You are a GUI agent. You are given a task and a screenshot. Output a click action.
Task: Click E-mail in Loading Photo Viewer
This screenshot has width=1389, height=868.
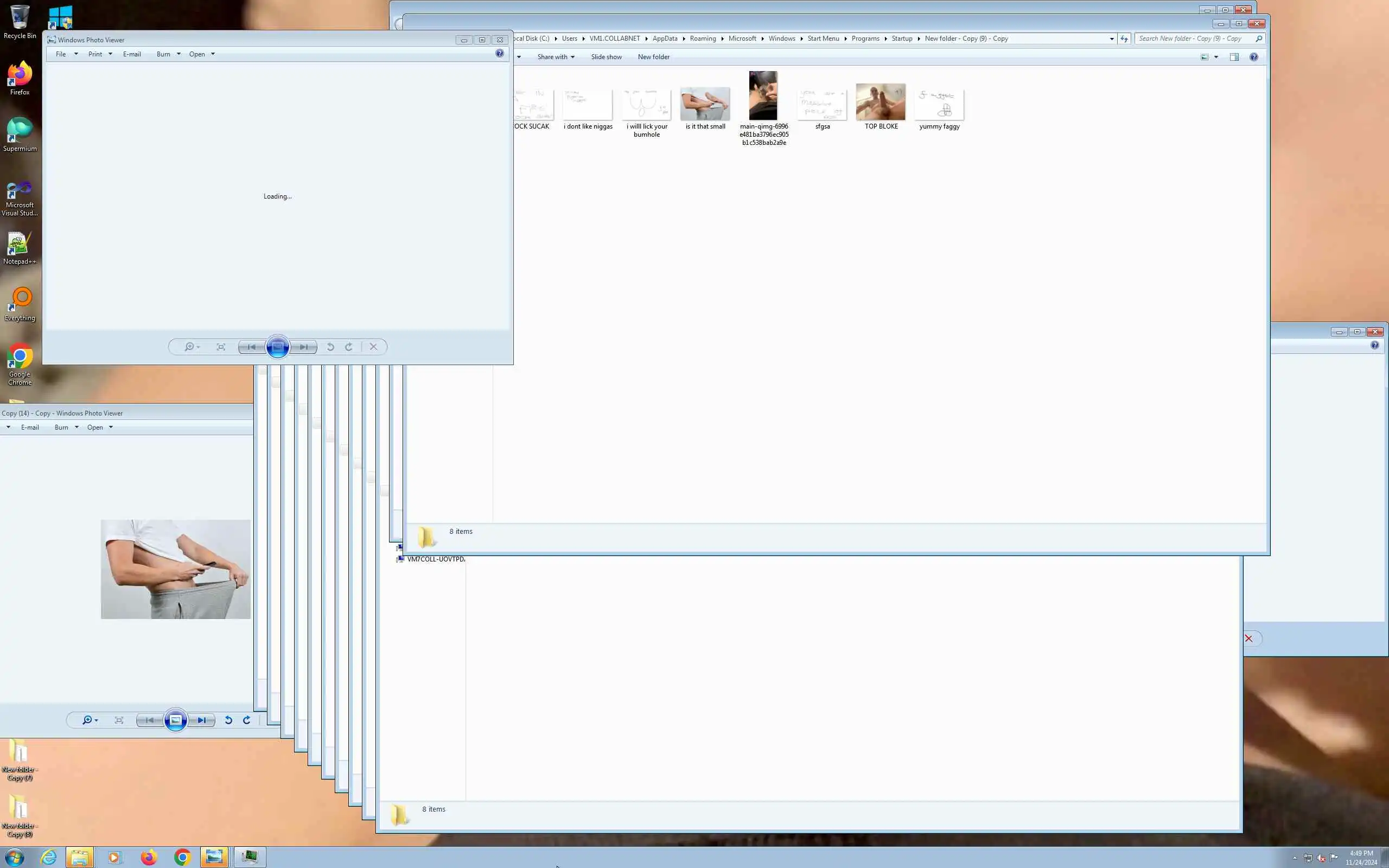click(x=131, y=54)
